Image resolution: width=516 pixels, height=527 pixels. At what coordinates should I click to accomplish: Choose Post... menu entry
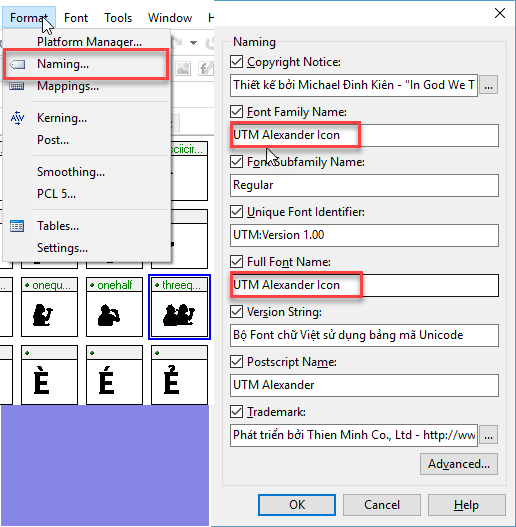[86, 140]
